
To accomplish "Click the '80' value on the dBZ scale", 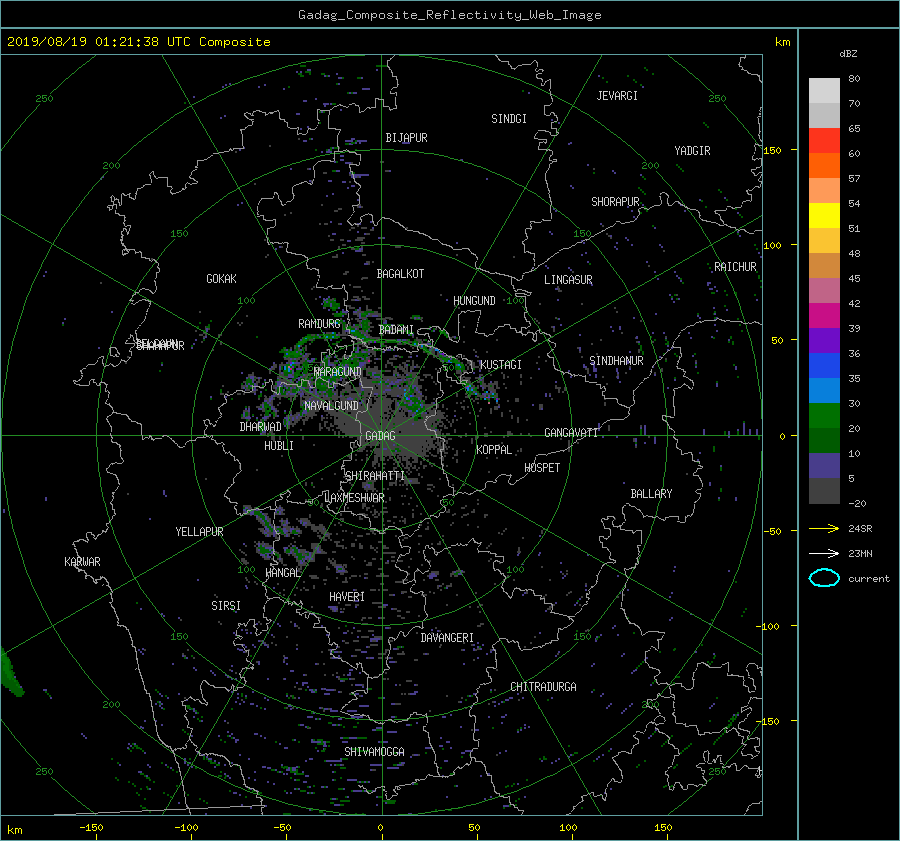I will 854,79.
